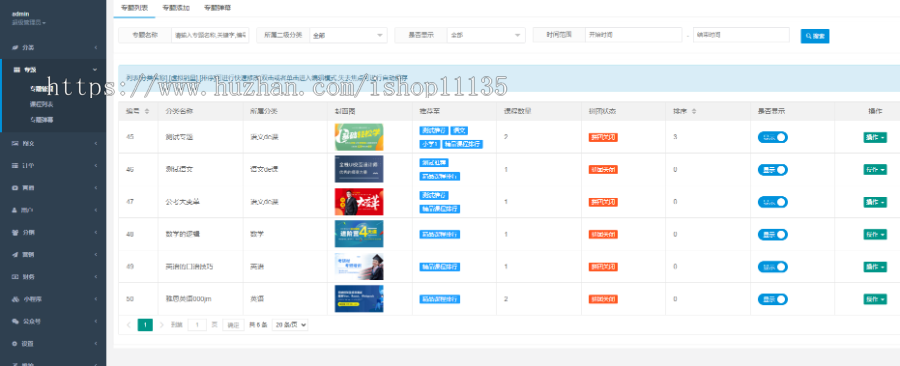Click the camera icon below 订单 in the sidebar
This screenshot has width=900, height=366.
15,188
